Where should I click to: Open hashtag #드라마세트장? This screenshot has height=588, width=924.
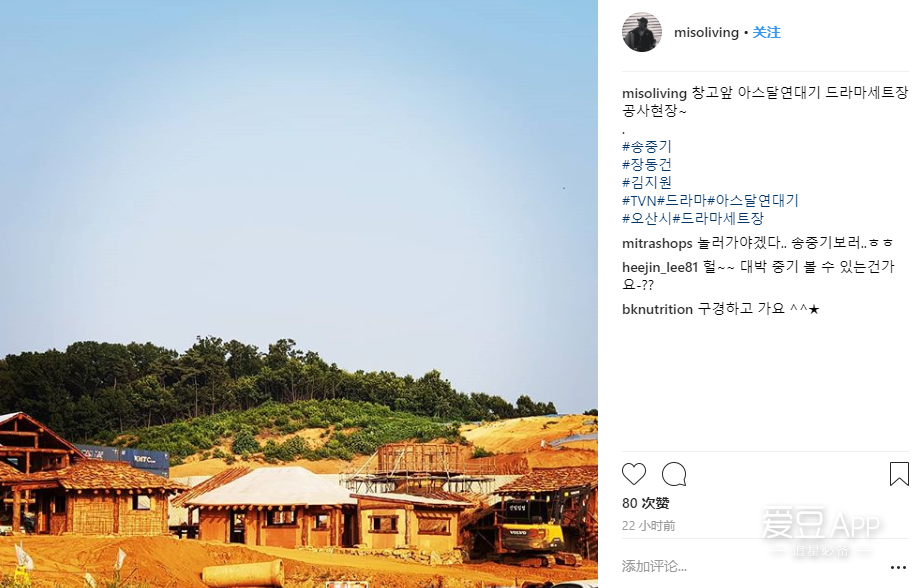pos(718,219)
